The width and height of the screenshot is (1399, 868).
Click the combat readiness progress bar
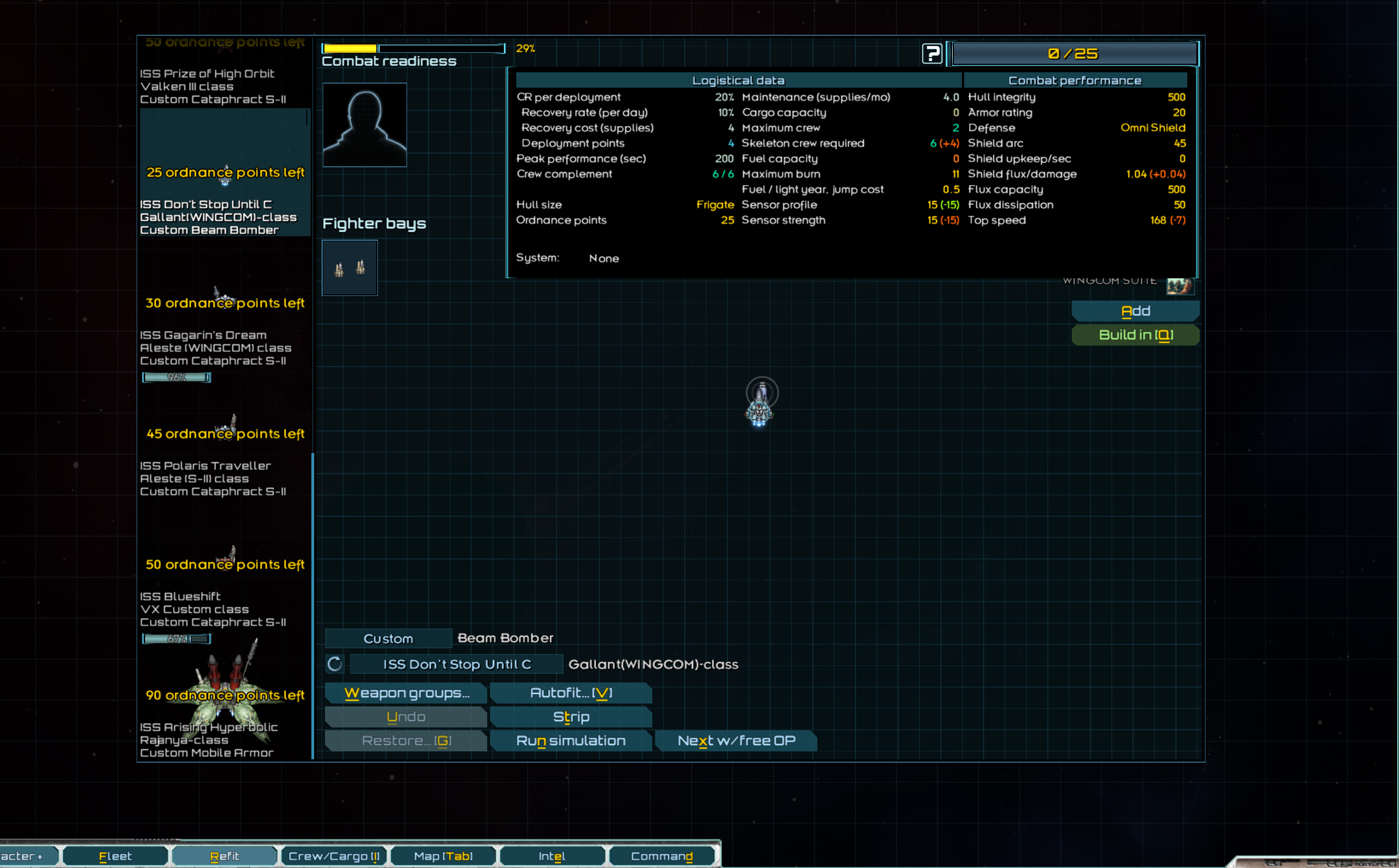pos(413,49)
